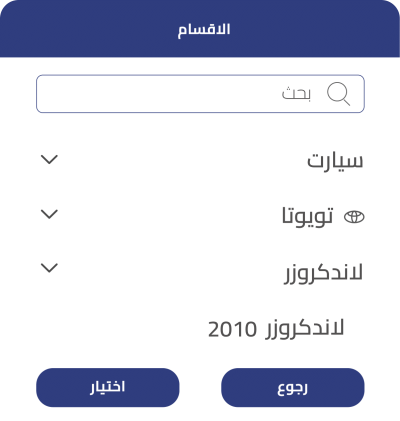Open the لاندكروزر row dropdown
Image resolution: width=400 pixels, height=421 pixels.
[201, 273]
